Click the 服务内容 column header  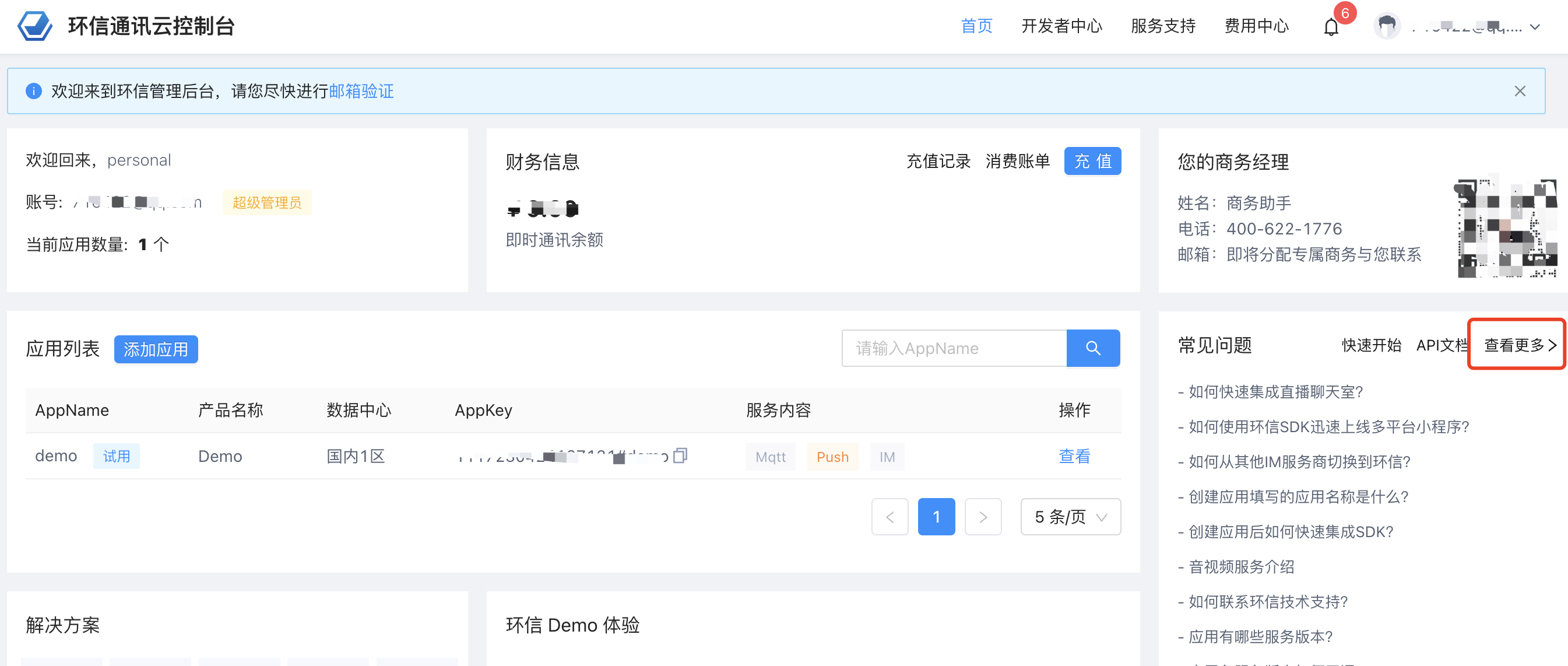[x=778, y=411]
